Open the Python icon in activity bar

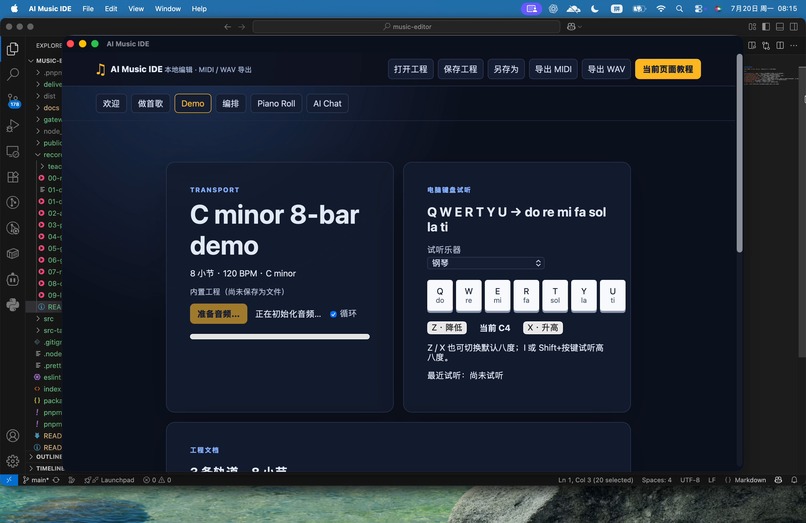click(13, 305)
